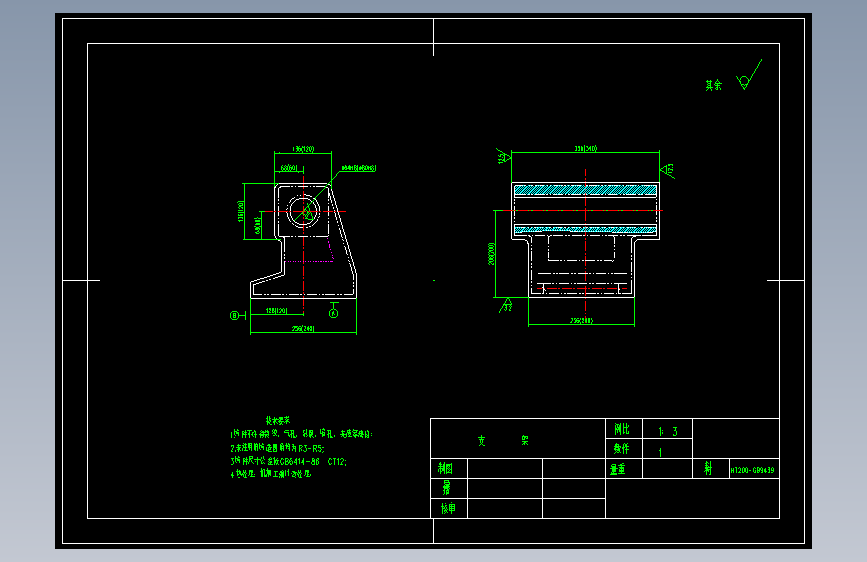Click the 68(60) horizontal dimension in left view
Screen dimensions: 867x562
(289, 168)
